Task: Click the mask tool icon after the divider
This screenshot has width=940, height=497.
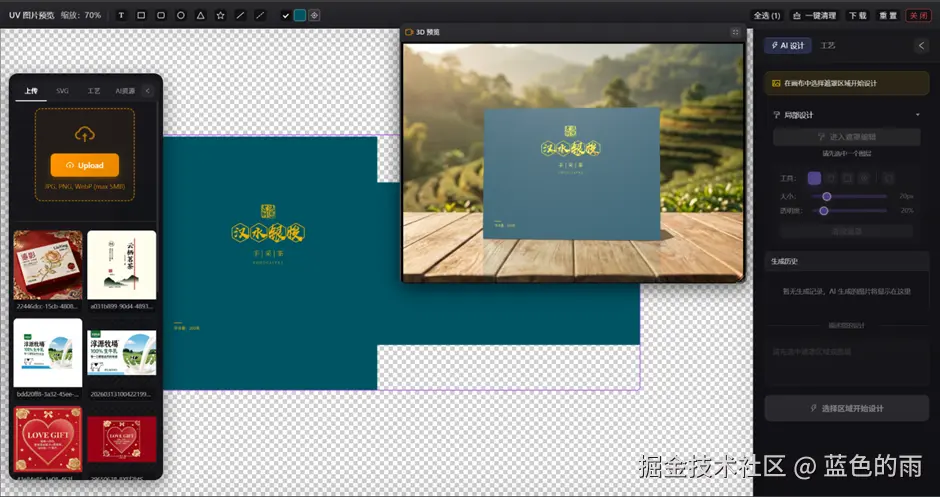Action: click(888, 178)
